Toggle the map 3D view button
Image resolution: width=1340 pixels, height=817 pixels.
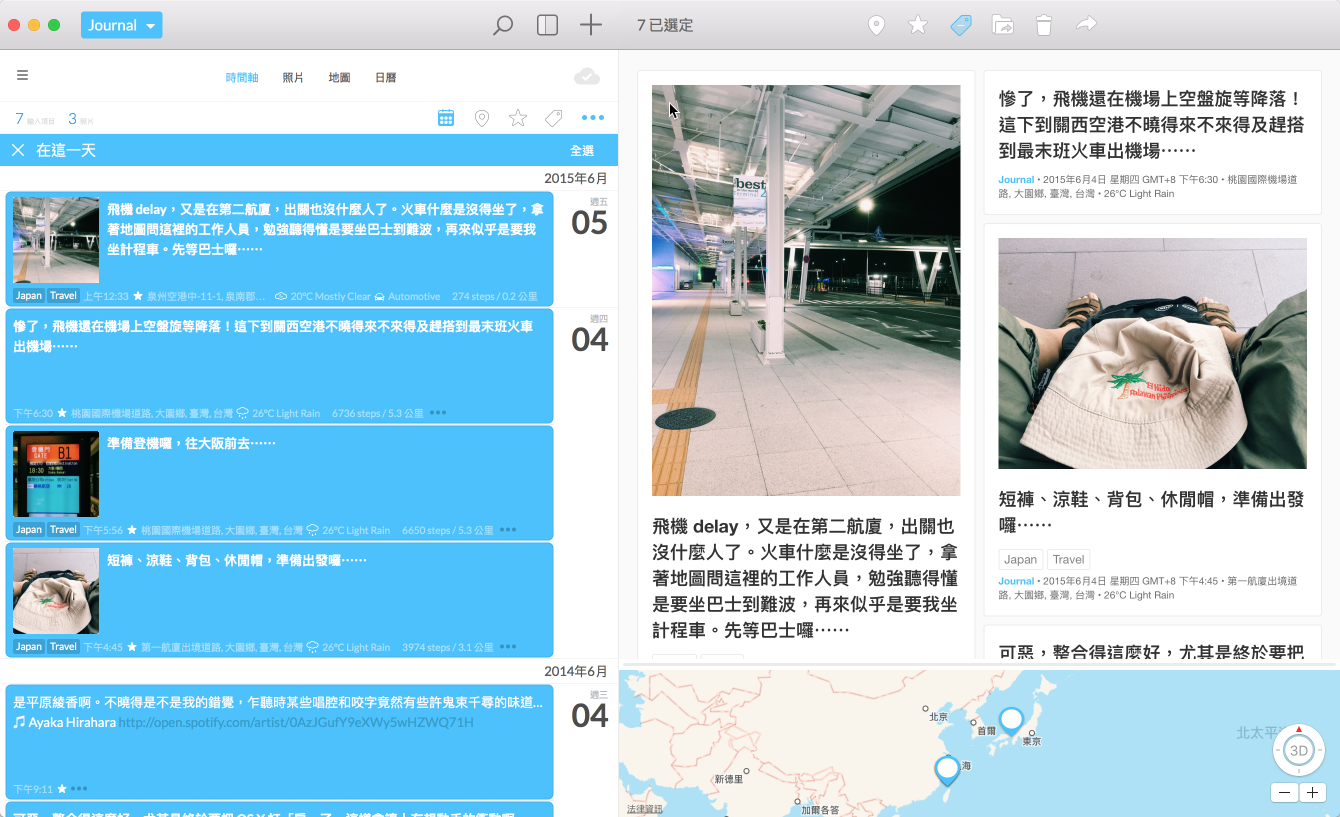pyautogui.click(x=1298, y=751)
